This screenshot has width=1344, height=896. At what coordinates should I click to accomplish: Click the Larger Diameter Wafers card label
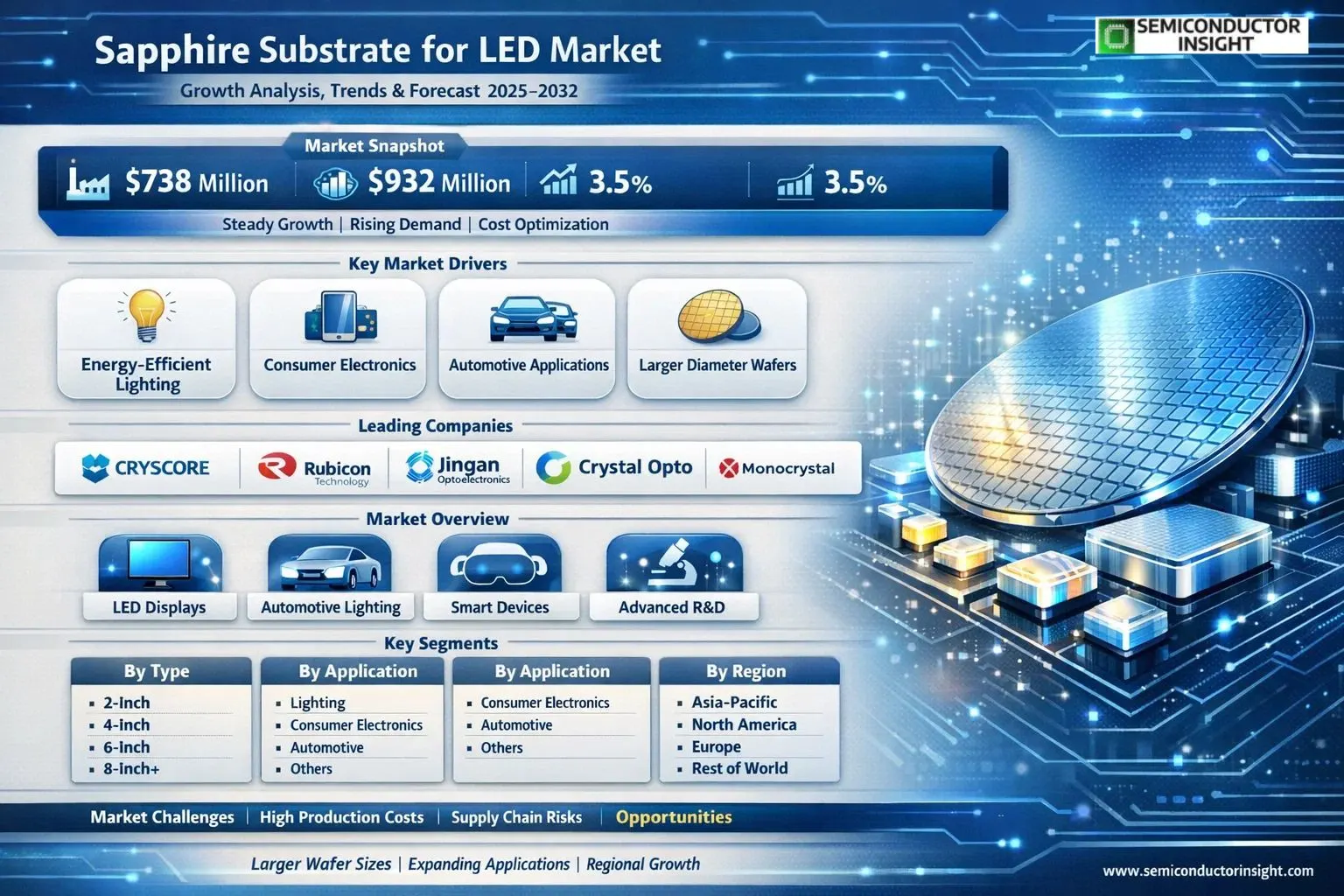(717, 365)
